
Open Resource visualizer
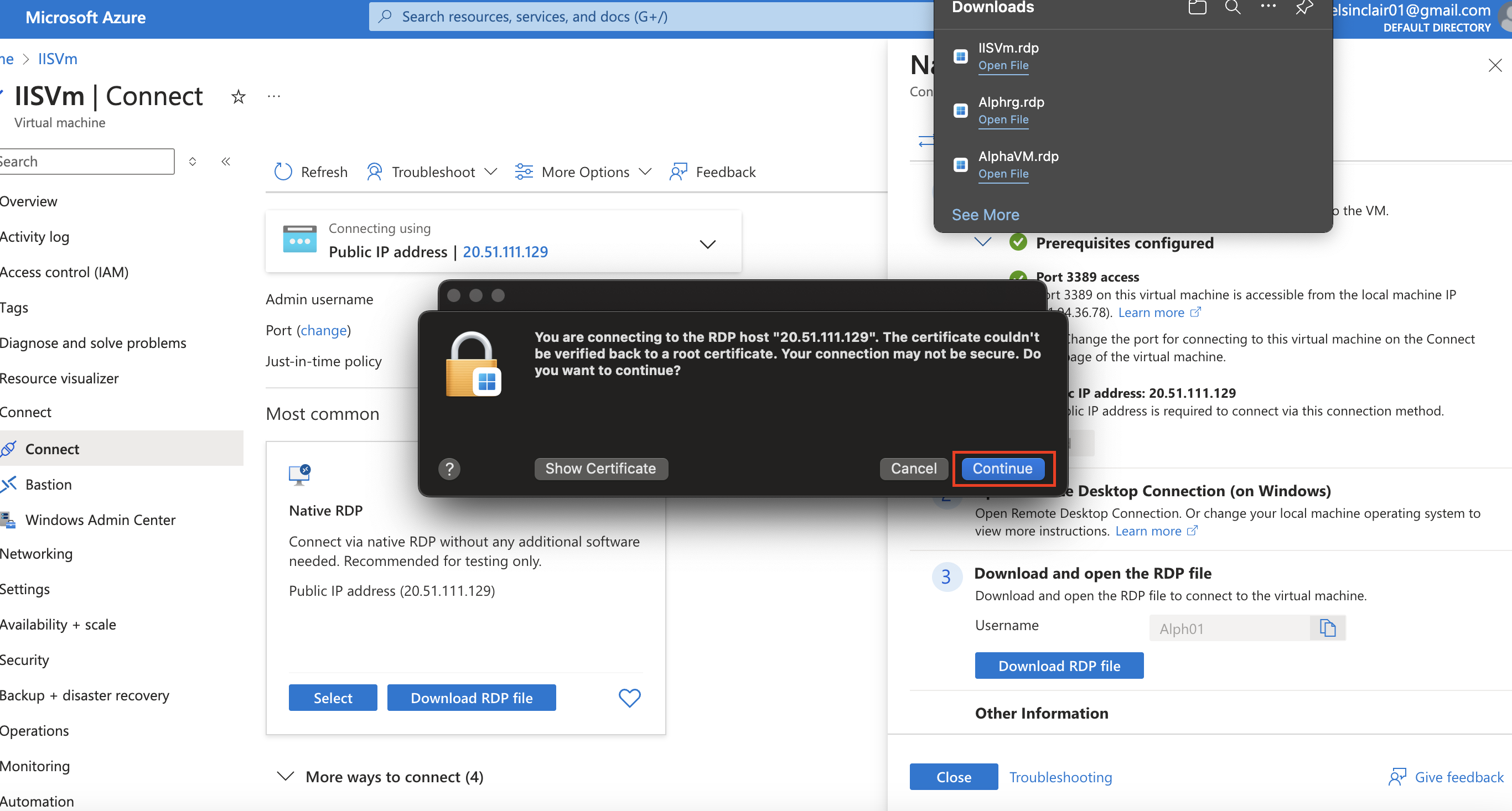pos(59,378)
